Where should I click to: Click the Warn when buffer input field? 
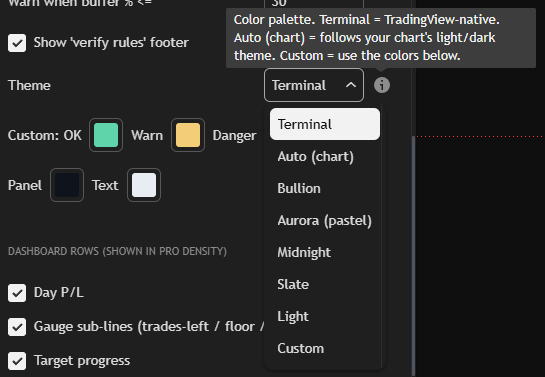click(x=314, y=3)
